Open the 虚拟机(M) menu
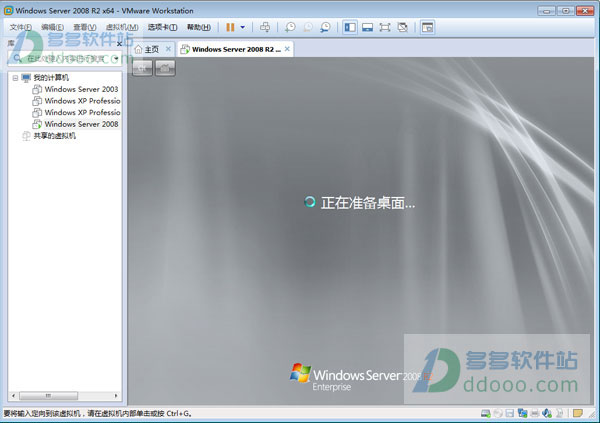The height and width of the screenshot is (423, 600). (x=122, y=27)
